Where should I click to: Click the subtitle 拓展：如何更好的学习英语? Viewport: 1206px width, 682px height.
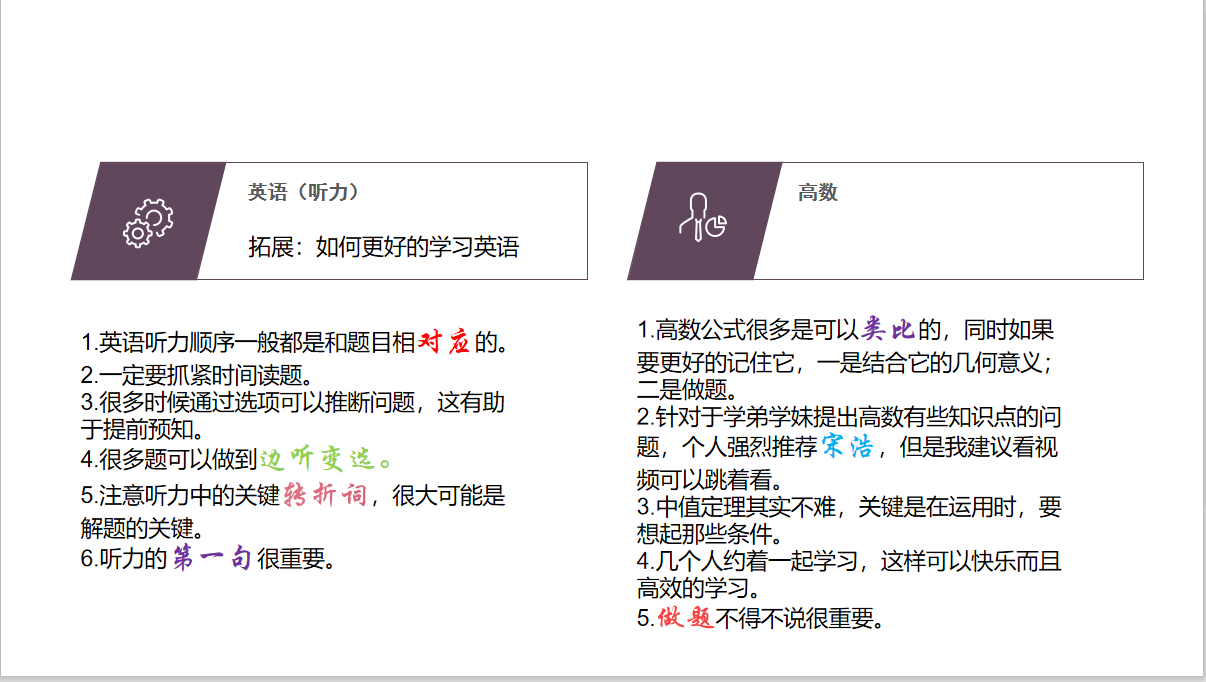[384, 247]
